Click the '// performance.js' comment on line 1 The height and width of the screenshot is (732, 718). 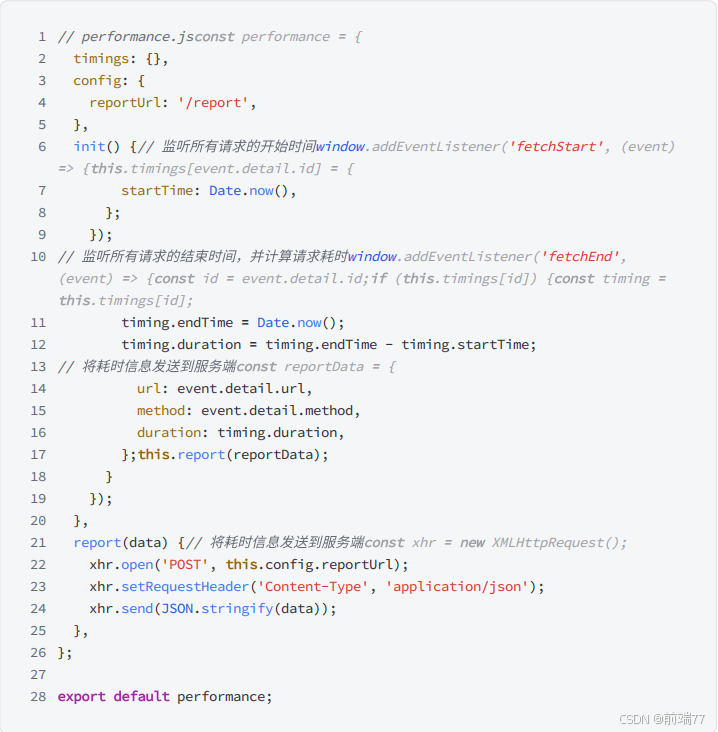pos(124,37)
